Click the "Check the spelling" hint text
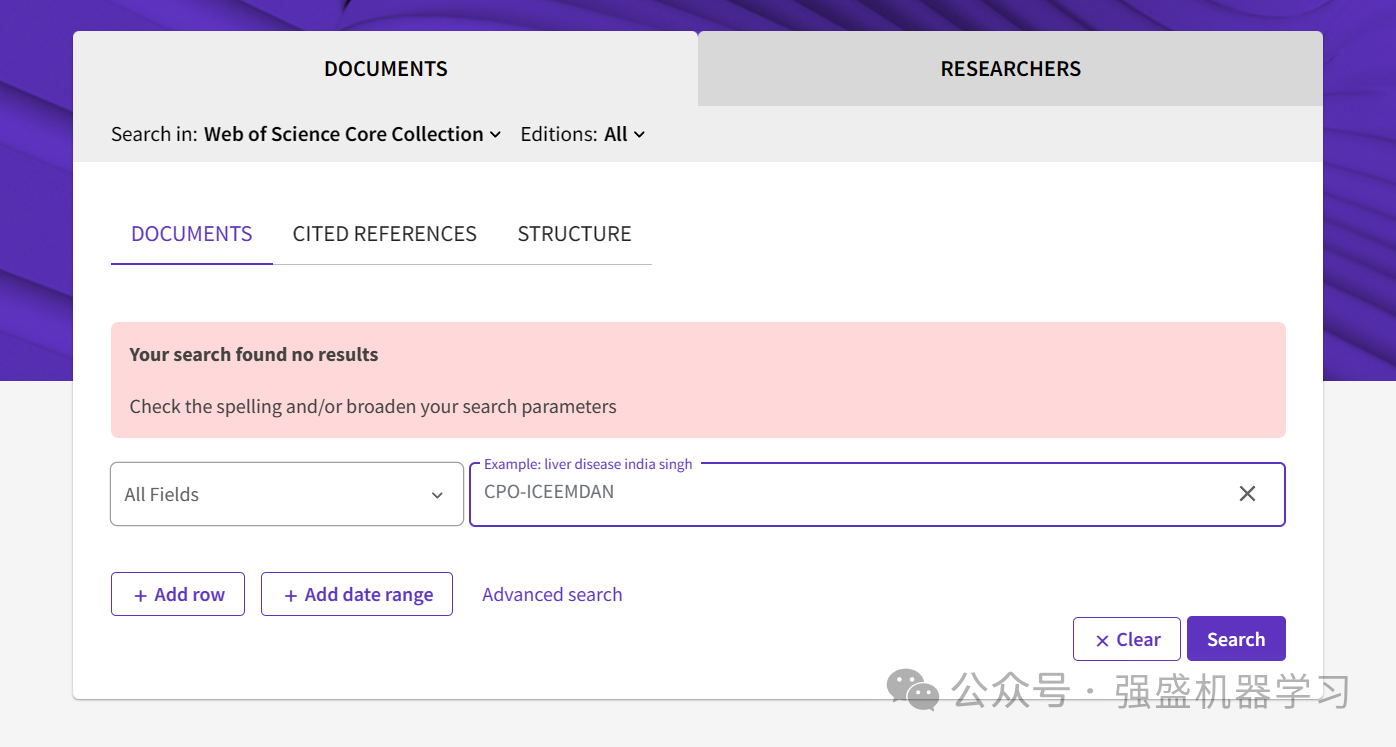Image resolution: width=1396 pixels, height=747 pixels. pyautogui.click(x=373, y=406)
